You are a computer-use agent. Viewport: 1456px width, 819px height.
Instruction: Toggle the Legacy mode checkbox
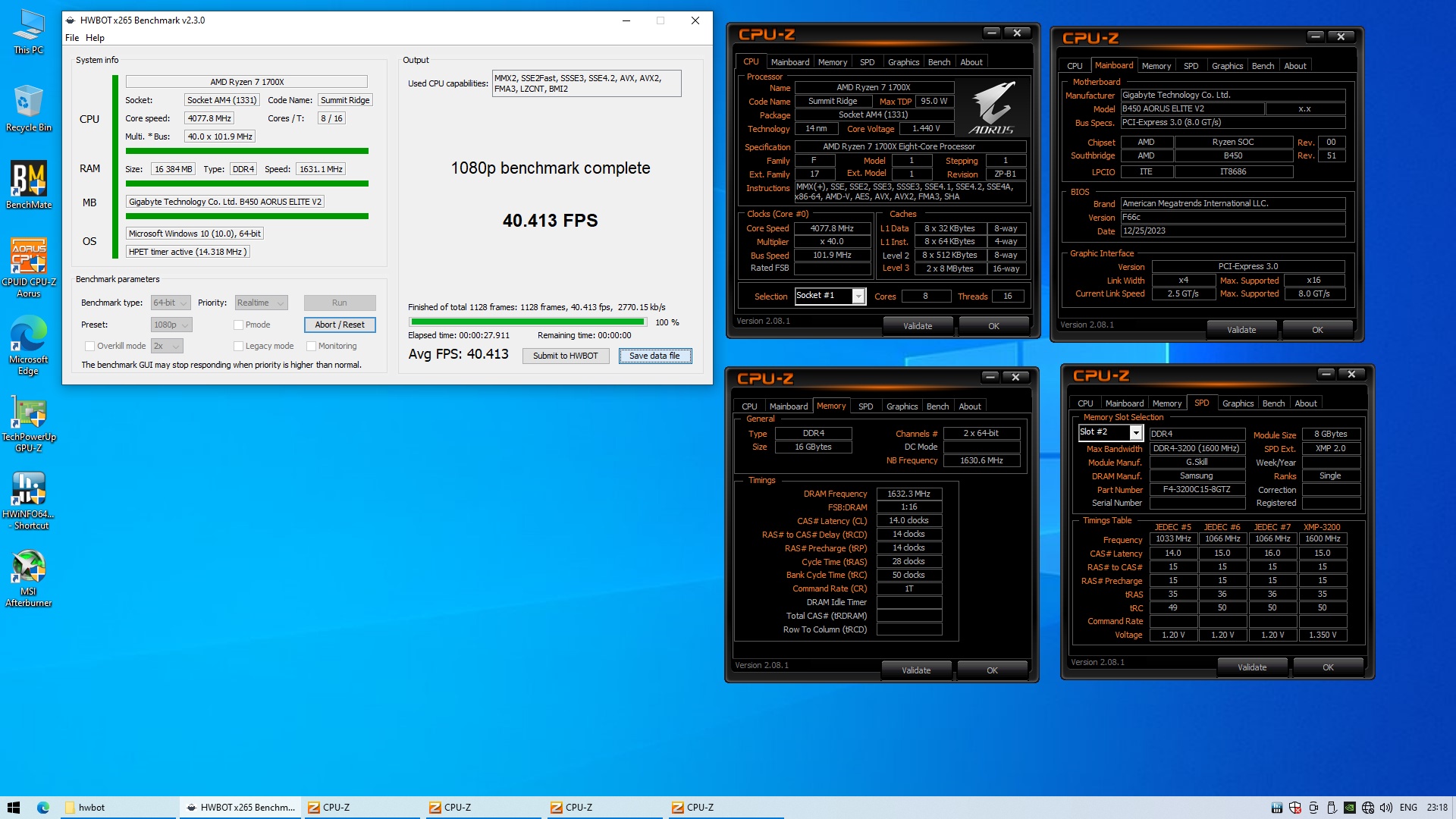coord(238,346)
